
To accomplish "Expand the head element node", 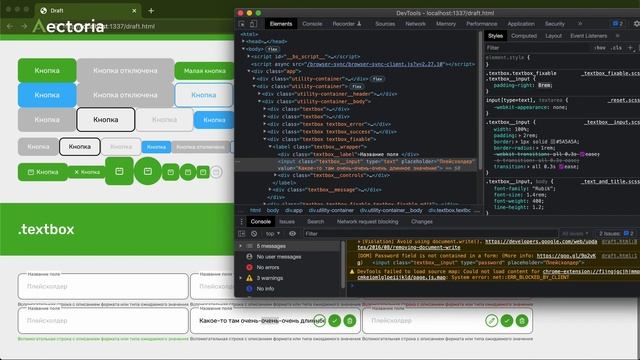I will pyautogui.click(x=243, y=42).
